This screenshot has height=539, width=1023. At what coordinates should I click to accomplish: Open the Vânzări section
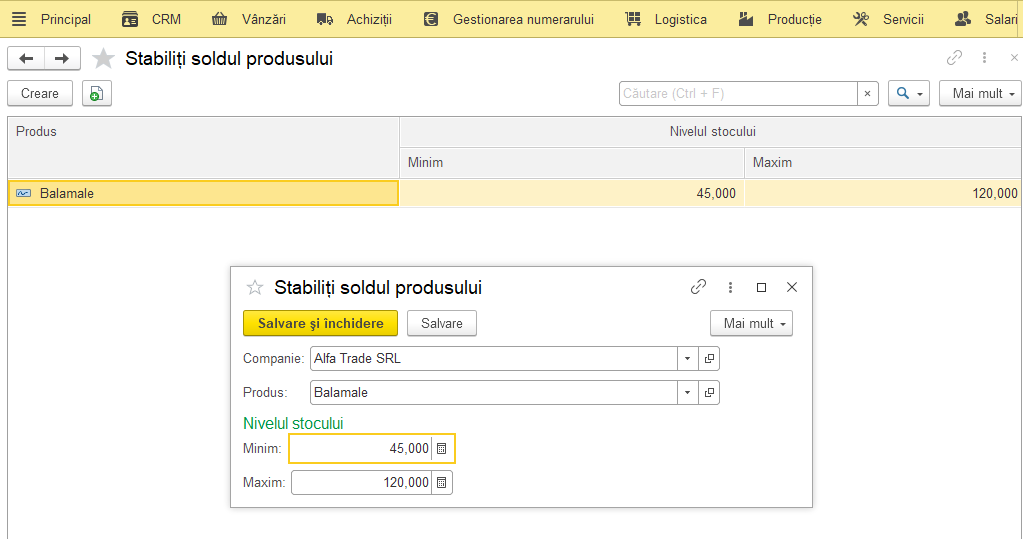249,20
